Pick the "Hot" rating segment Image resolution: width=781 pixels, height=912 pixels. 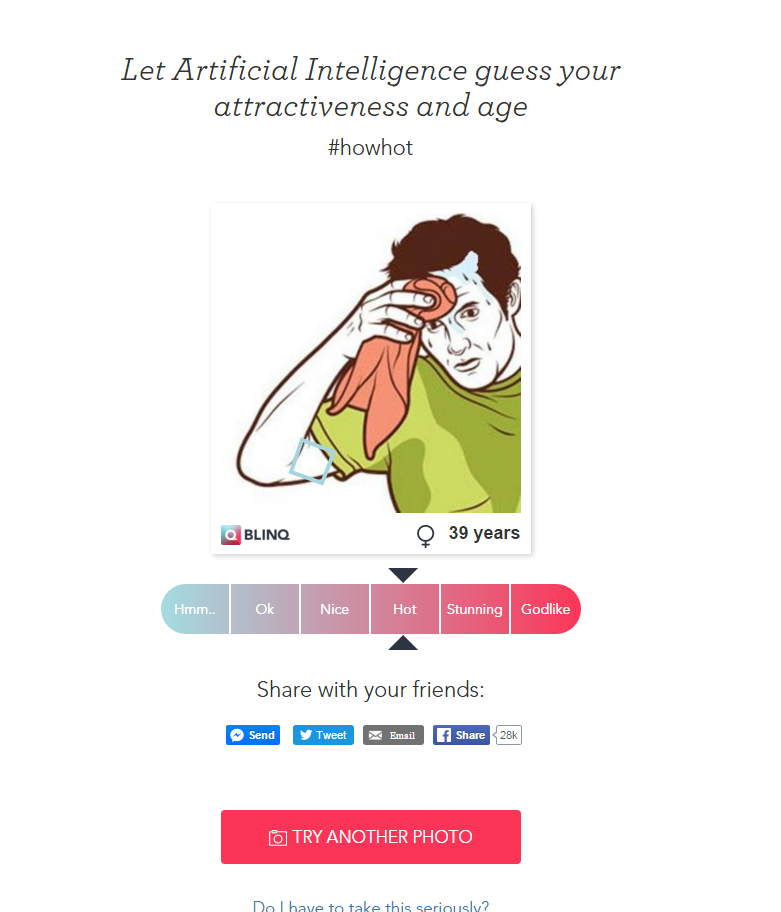(405, 609)
